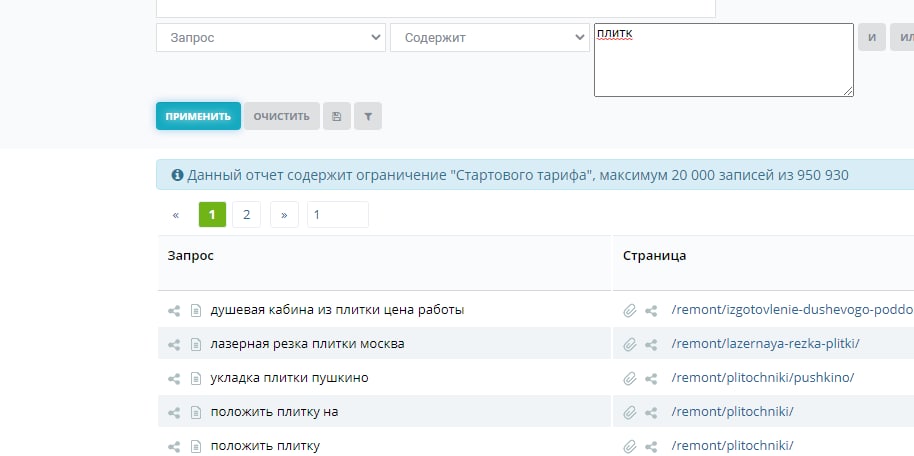
Task: Click page share icon in 'положить плитку на' row
Action: 651,413
